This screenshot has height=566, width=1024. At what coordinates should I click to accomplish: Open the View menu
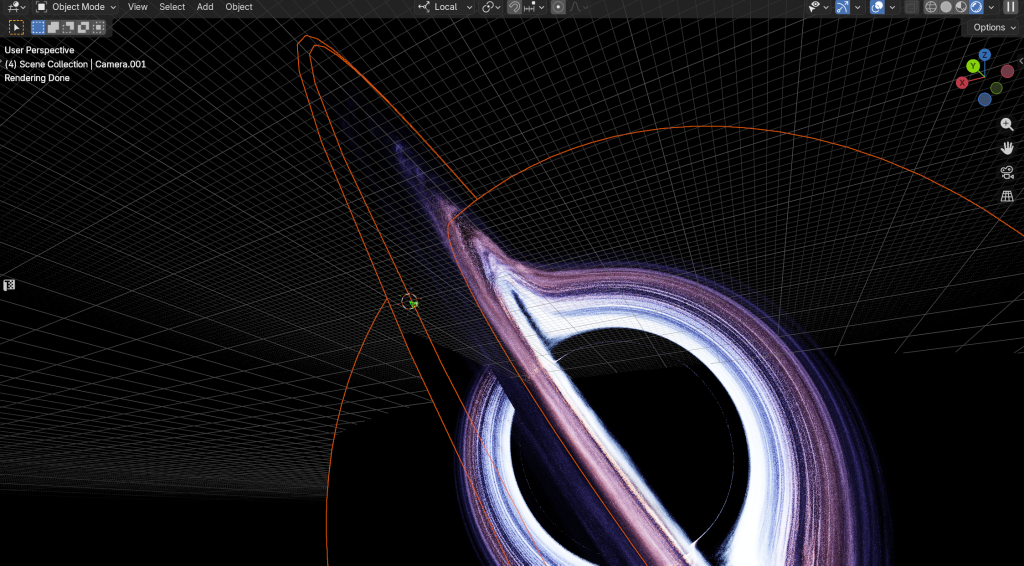pyautogui.click(x=137, y=7)
